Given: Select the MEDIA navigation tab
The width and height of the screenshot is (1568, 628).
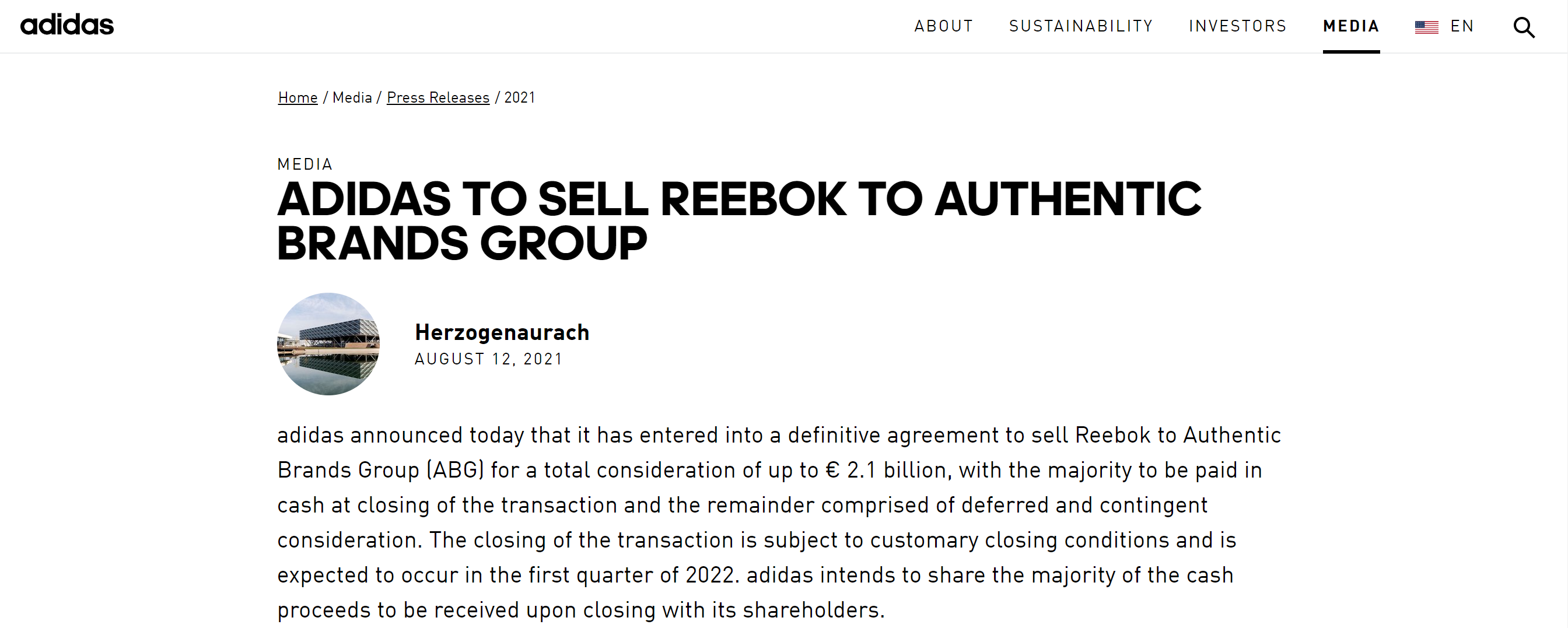Looking at the screenshot, I should tap(1350, 26).
